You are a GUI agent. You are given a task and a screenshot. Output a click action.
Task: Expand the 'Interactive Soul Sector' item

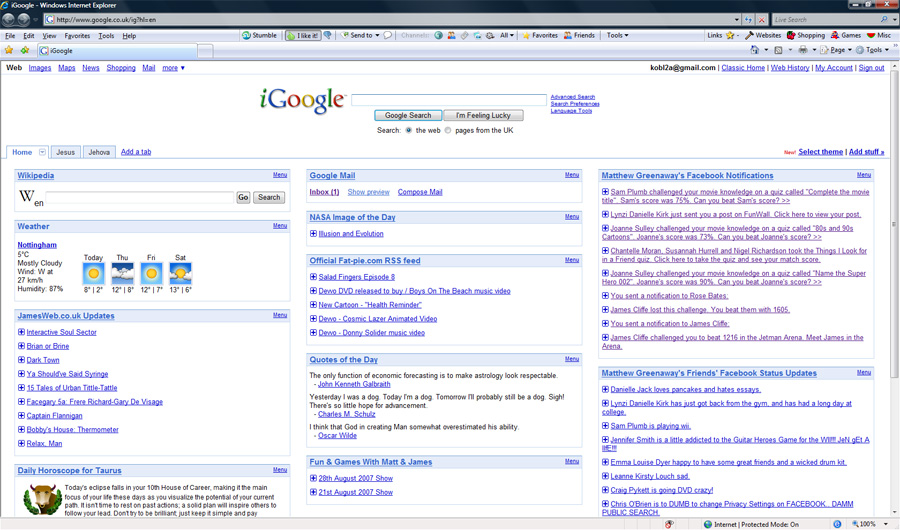pos(21,332)
